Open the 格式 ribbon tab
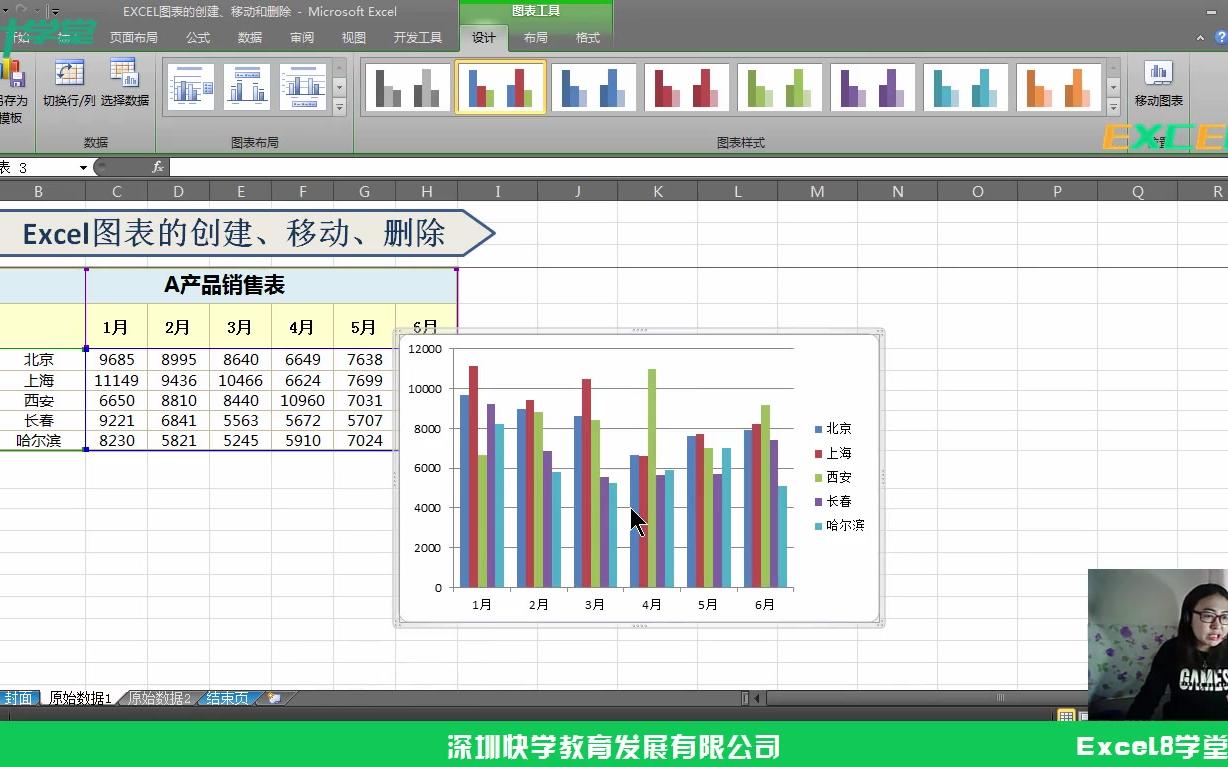 click(x=587, y=37)
